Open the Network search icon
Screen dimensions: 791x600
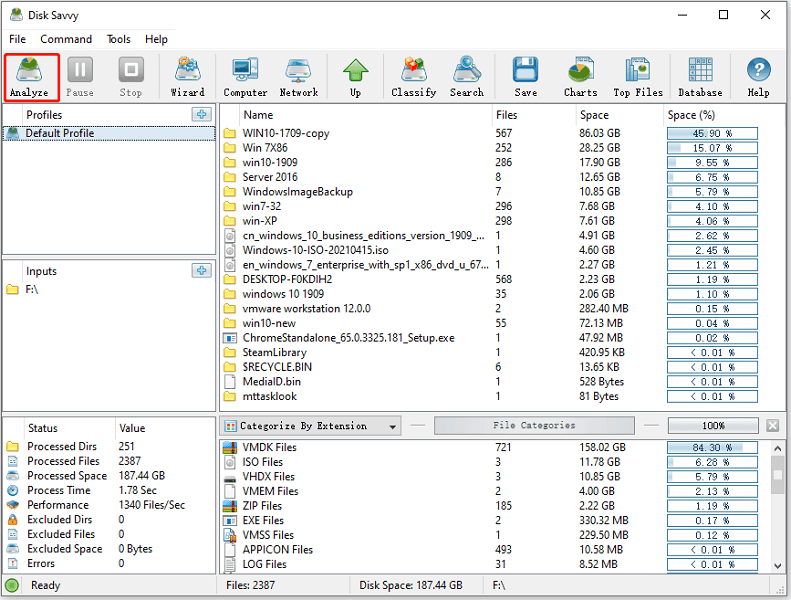pos(298,77)
